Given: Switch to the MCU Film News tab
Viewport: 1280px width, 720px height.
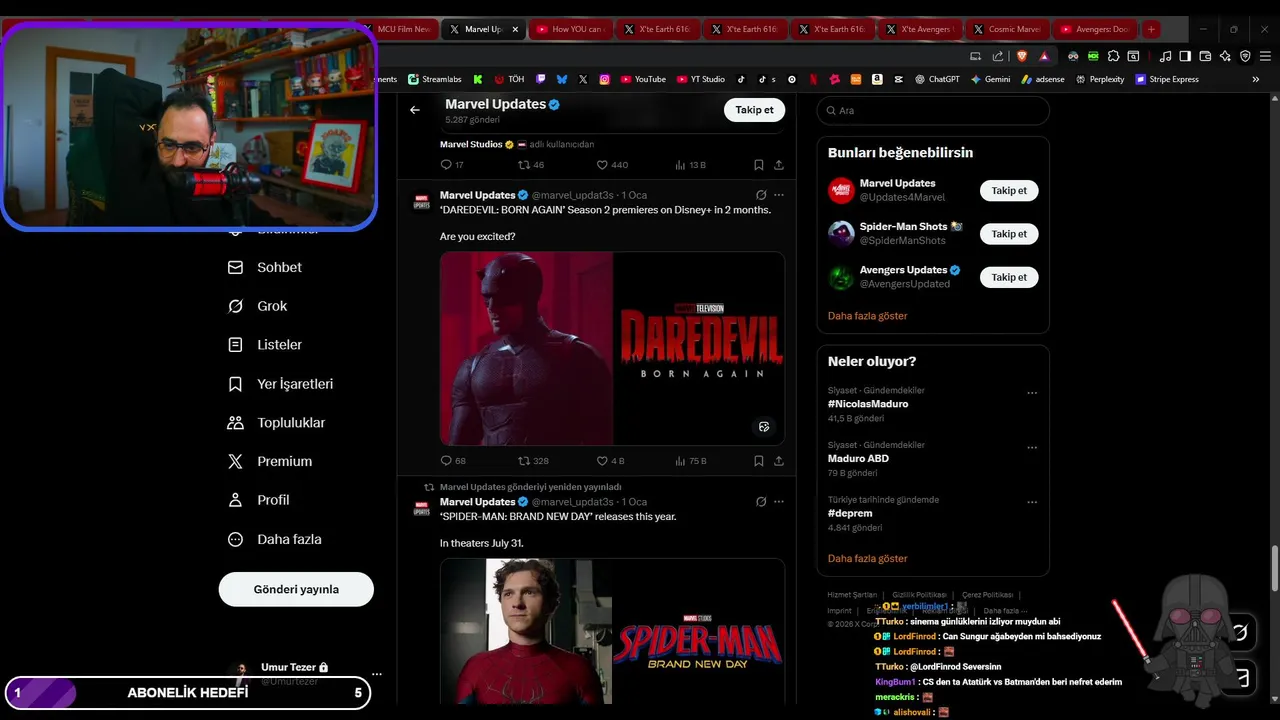Looking at the screenshot, I should tap(400, 29).
